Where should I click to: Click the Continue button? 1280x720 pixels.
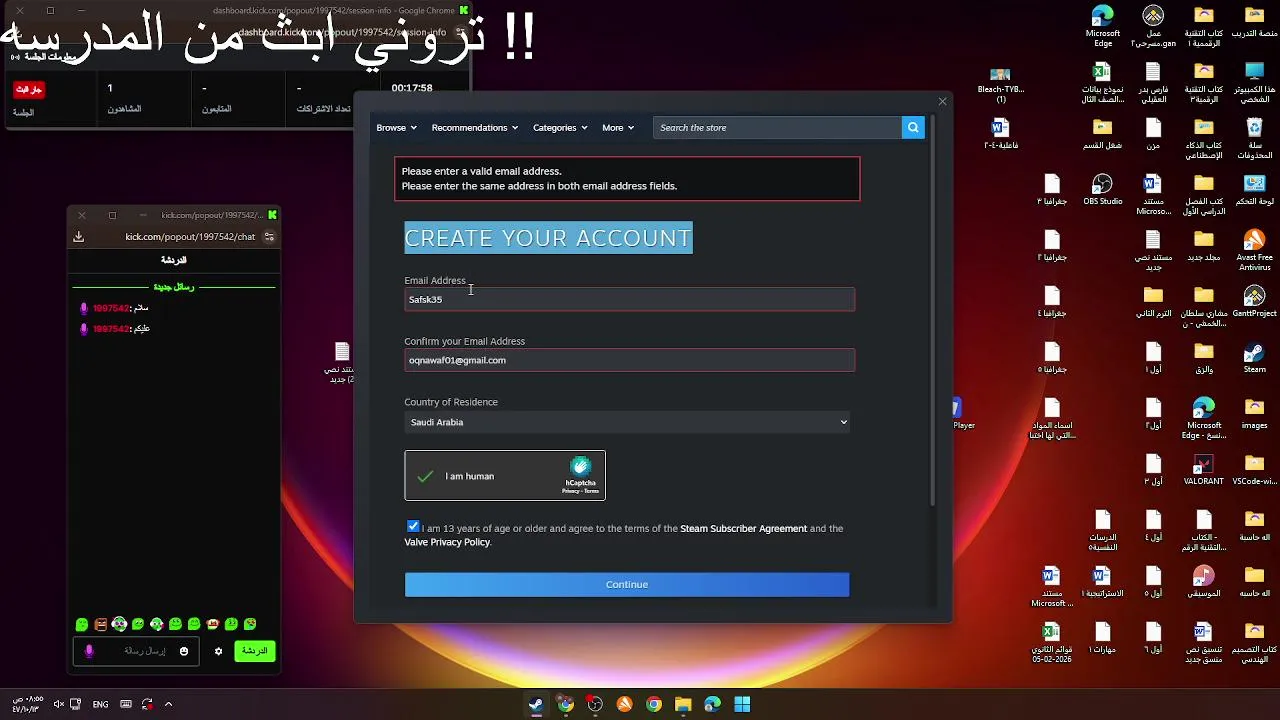click(627, 585)
